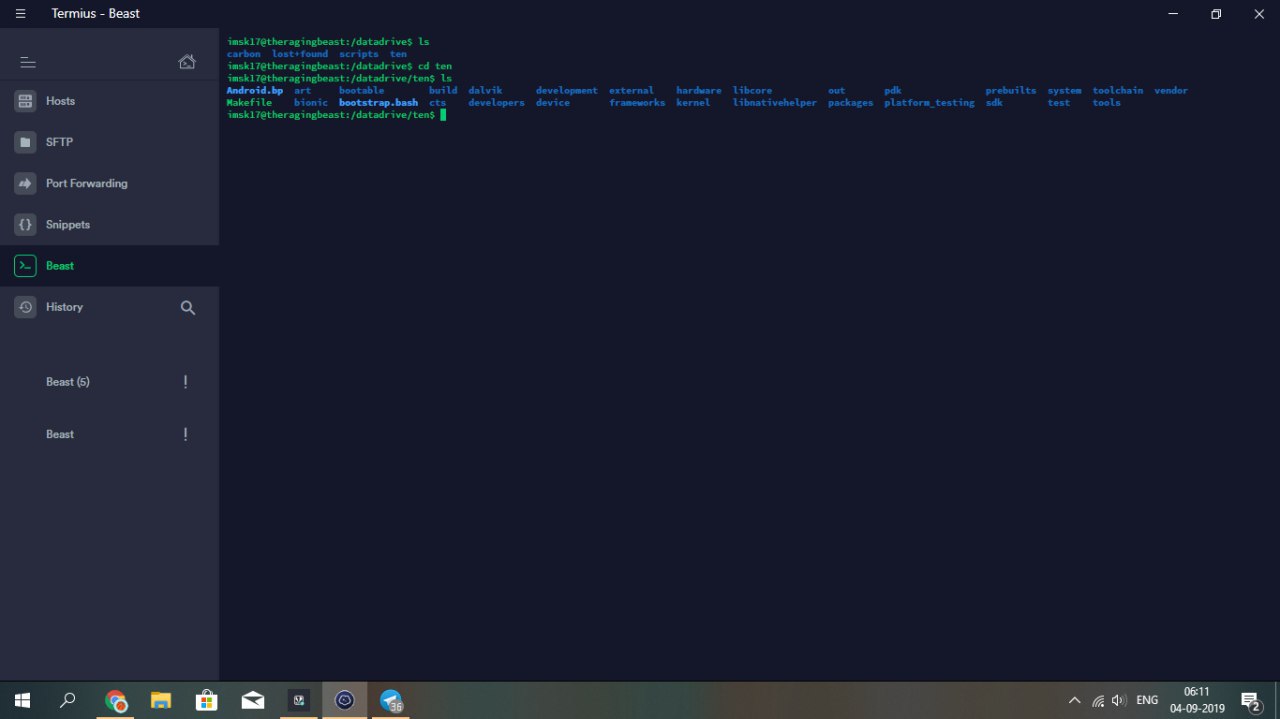This screenshot has width=1280, height=719.
Task: Click the 'libnativehelper' directory name
Action: click(x=774, y=102)
